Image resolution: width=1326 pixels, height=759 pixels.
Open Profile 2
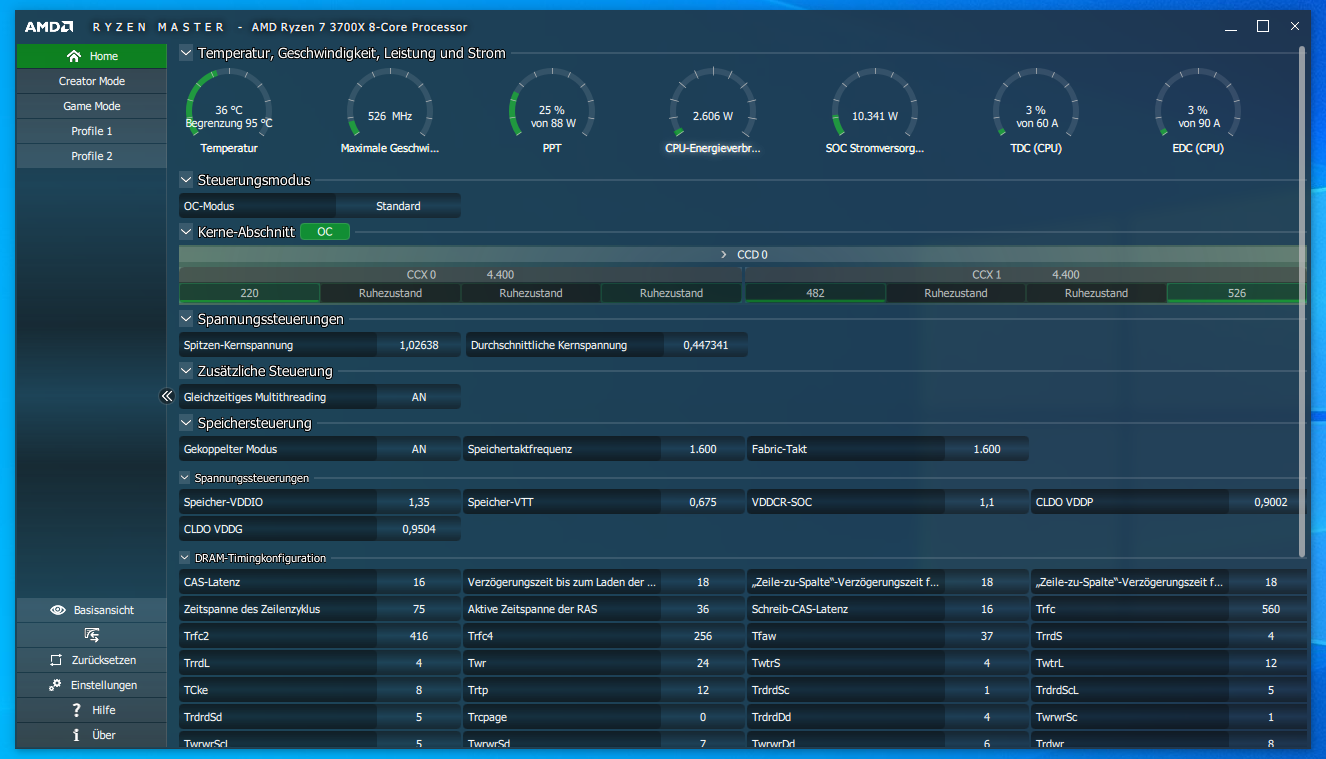[x=92, y=156]
